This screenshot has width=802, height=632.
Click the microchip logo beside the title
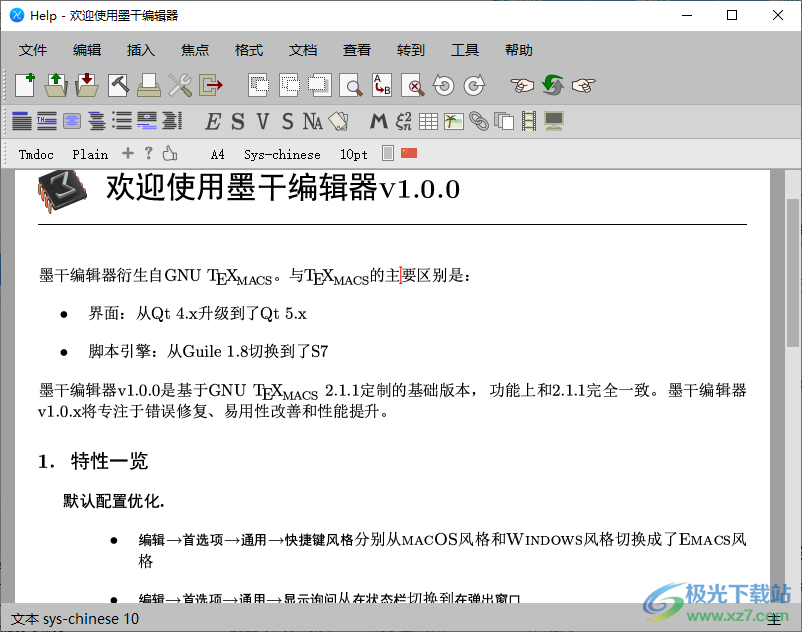(62, 191)
